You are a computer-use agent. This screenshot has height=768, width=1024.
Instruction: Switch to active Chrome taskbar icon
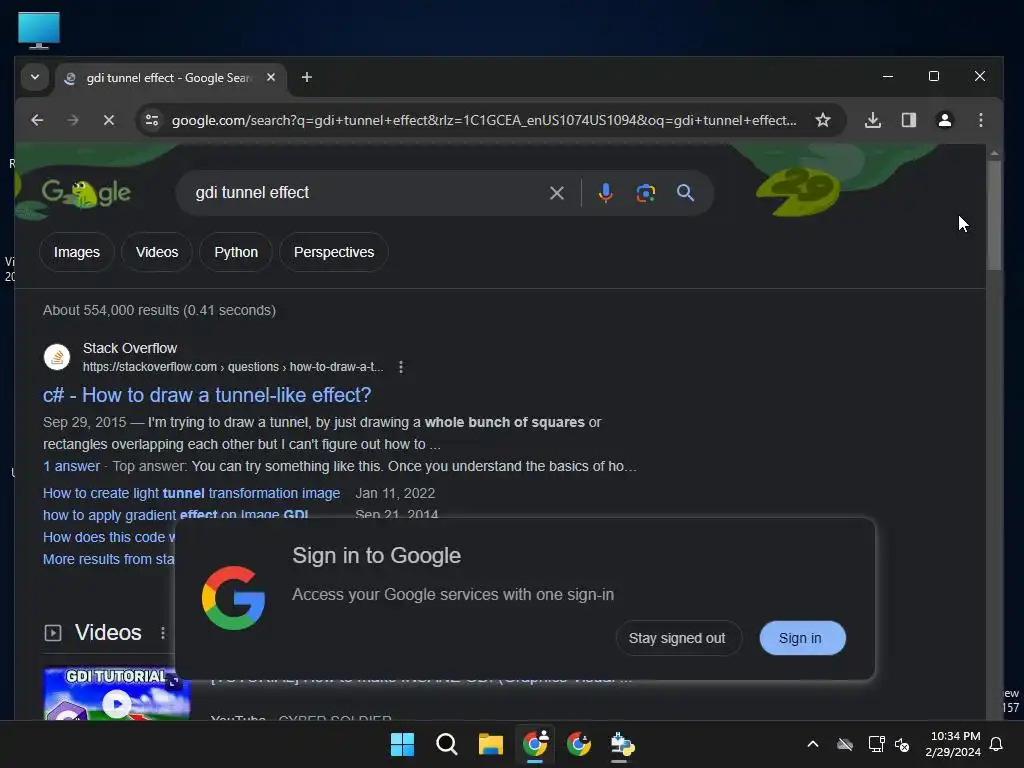click(535, 744)
